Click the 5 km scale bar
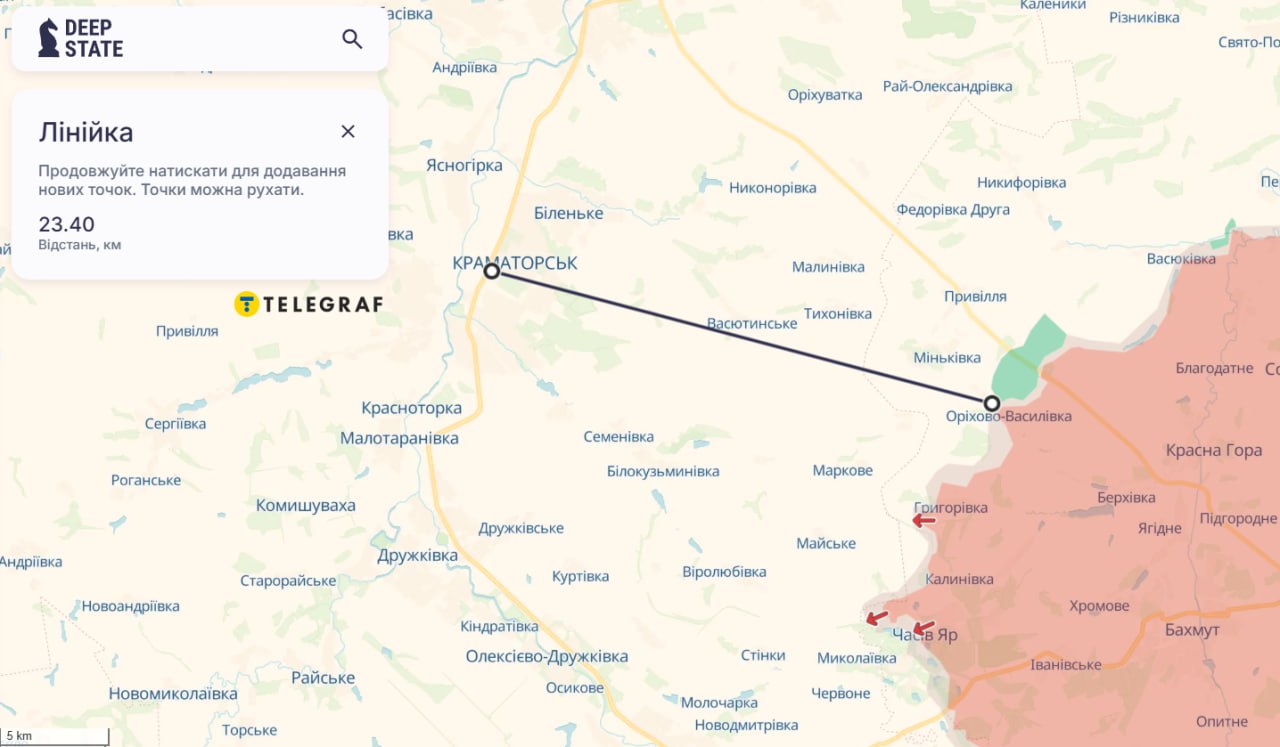Viewport: 1280px width, 747px height. coord(55,737)
